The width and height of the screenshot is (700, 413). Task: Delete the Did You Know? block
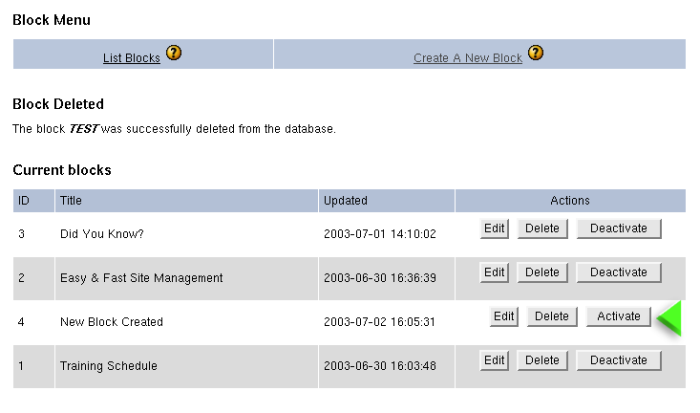click(x=542, y=228)
